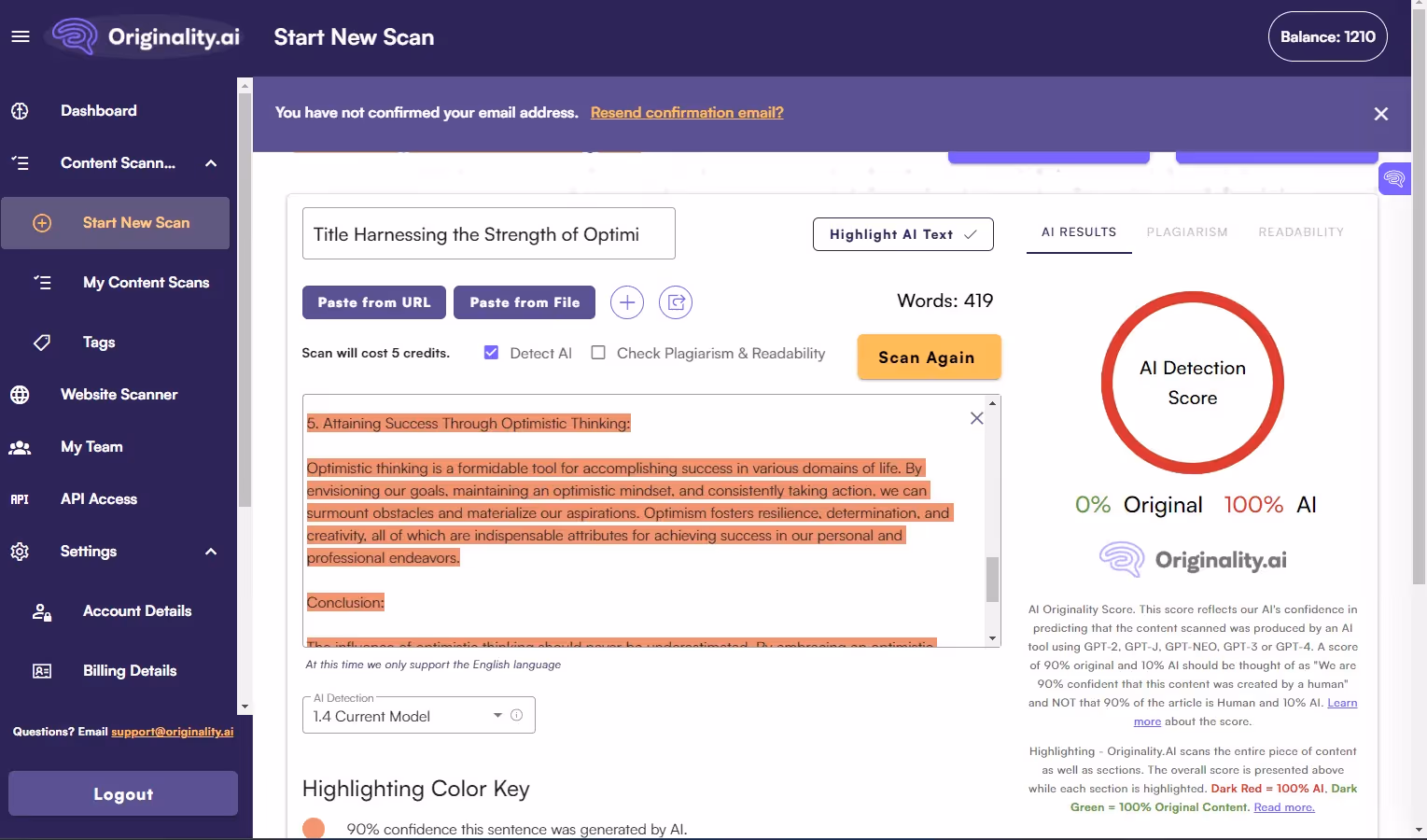The width and height of the screenshot is (1427, 840).
Task: Click the Account Details user-lock icon
Action: coord(42,612)
